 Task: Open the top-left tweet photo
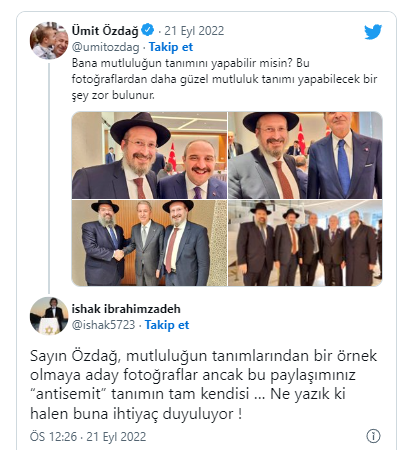pos(149,155)
